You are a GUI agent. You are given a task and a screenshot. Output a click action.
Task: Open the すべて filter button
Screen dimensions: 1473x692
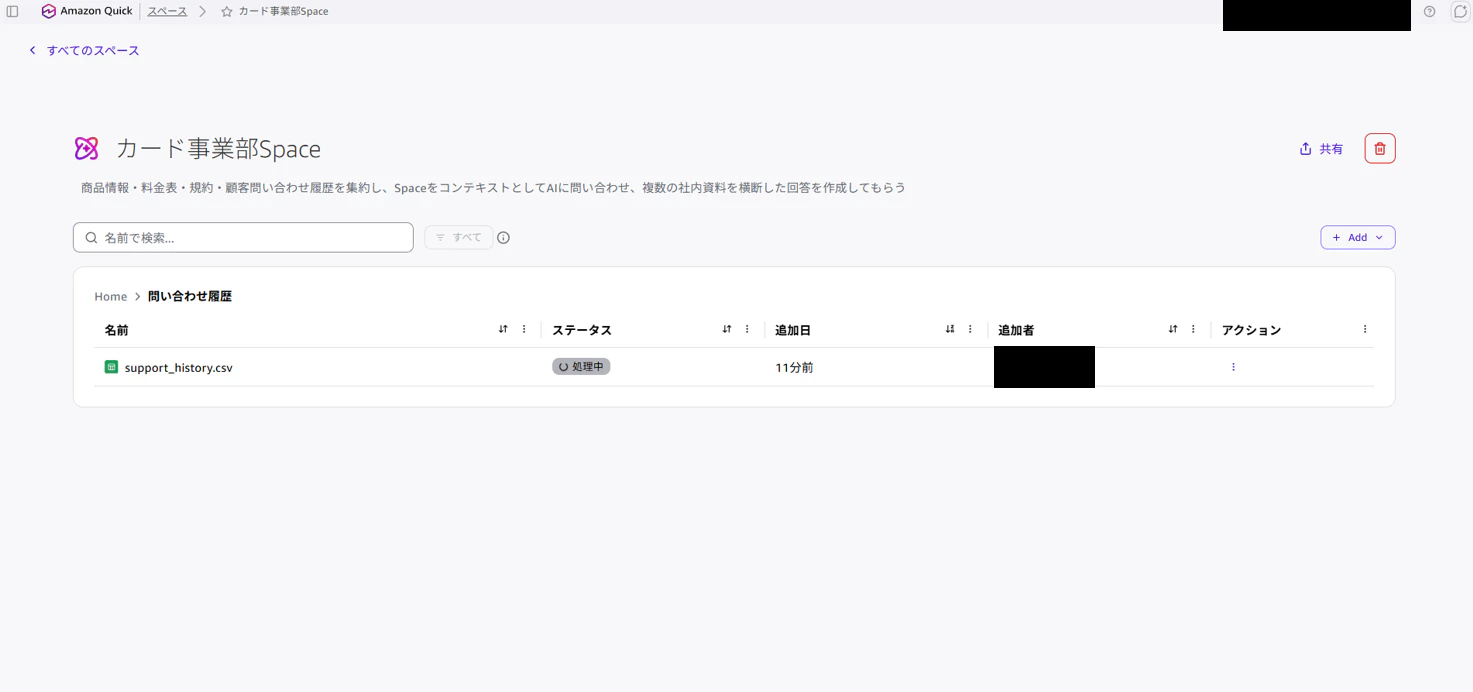click(x=459, y=237)
